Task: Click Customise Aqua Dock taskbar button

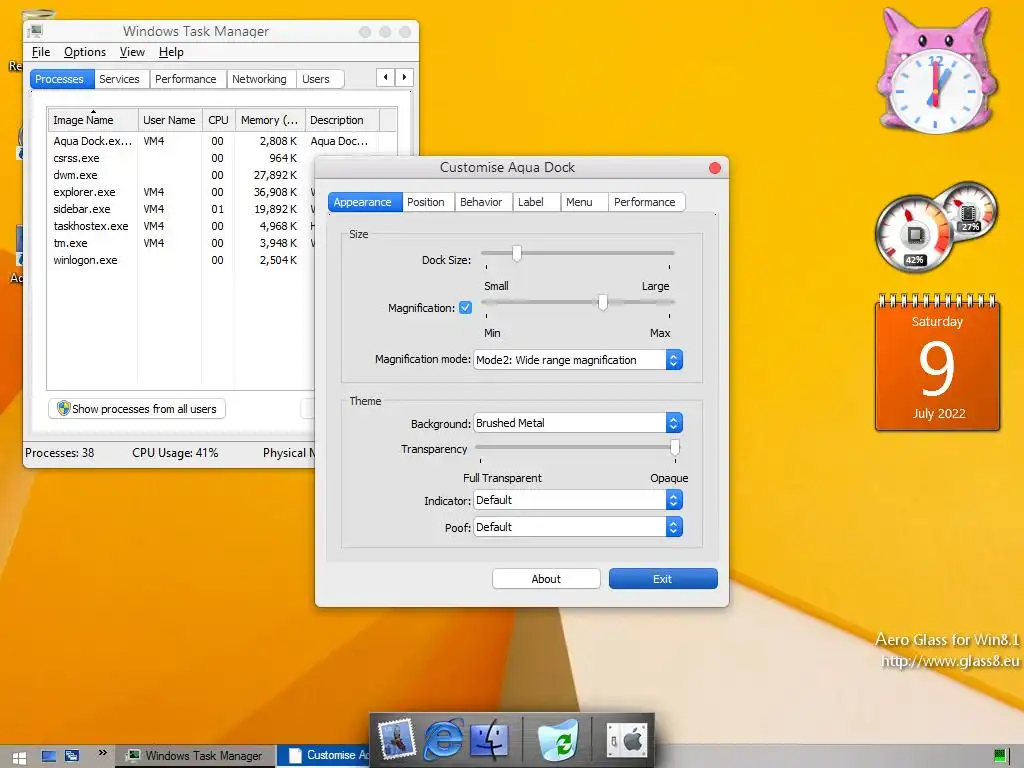Action: pyautogui.click(x=324, y=756)
